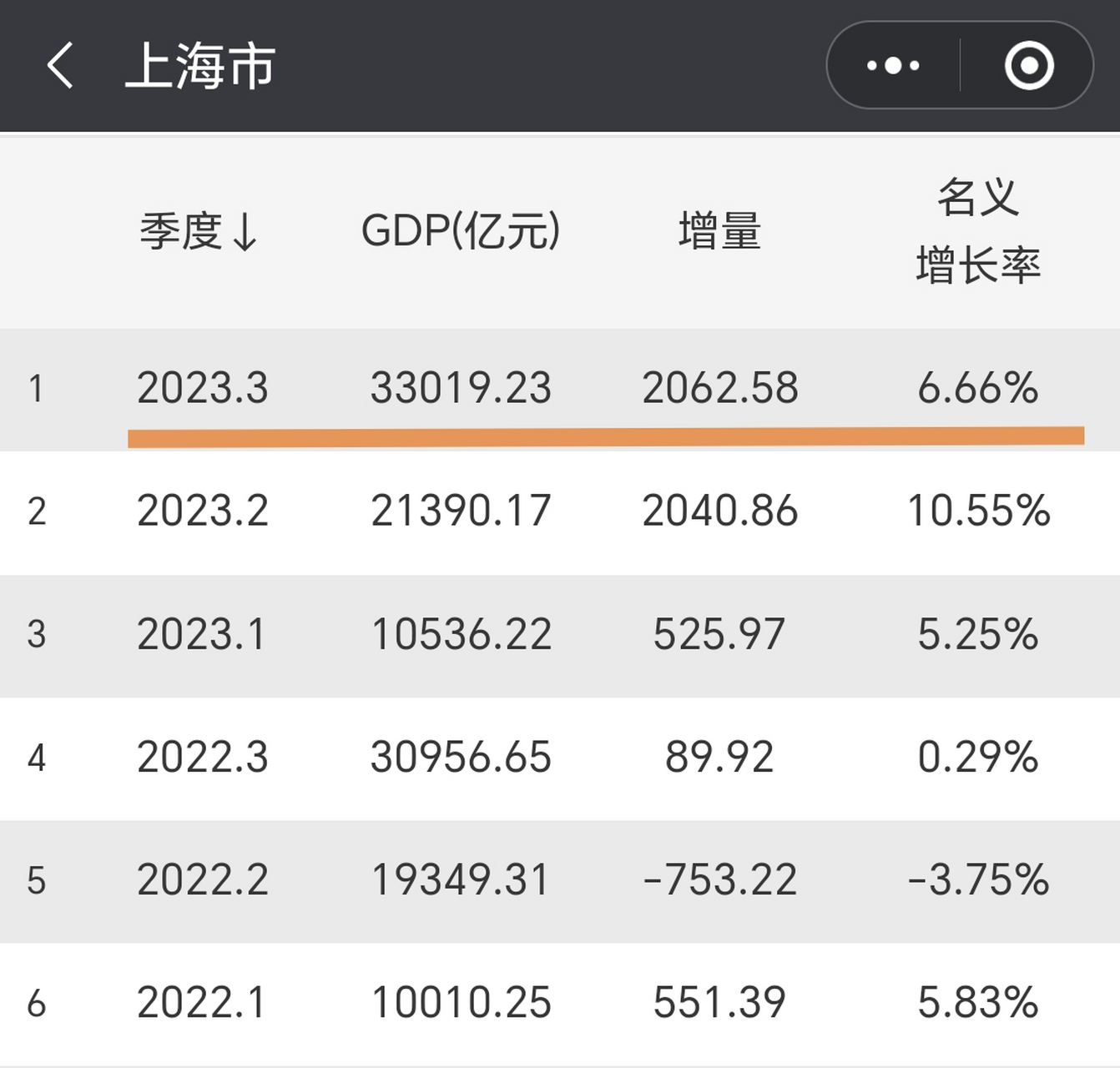Select row number 5 index
The image size is (1120, 1068).
(36, 880)
